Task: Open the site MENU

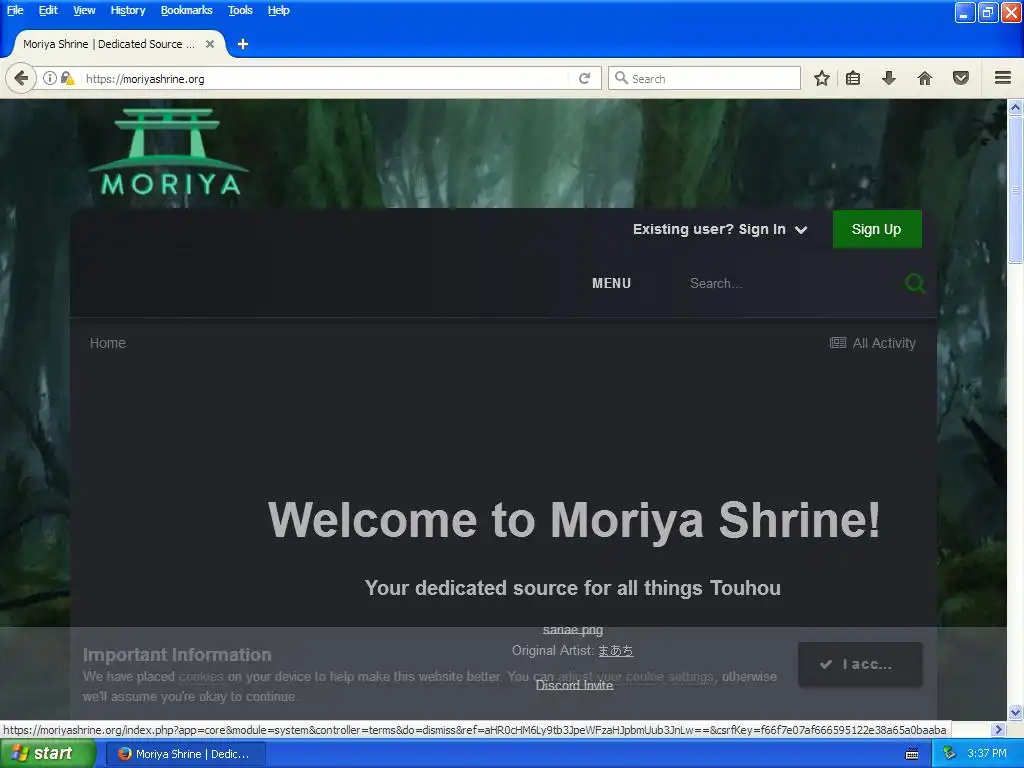Action: 611,283
